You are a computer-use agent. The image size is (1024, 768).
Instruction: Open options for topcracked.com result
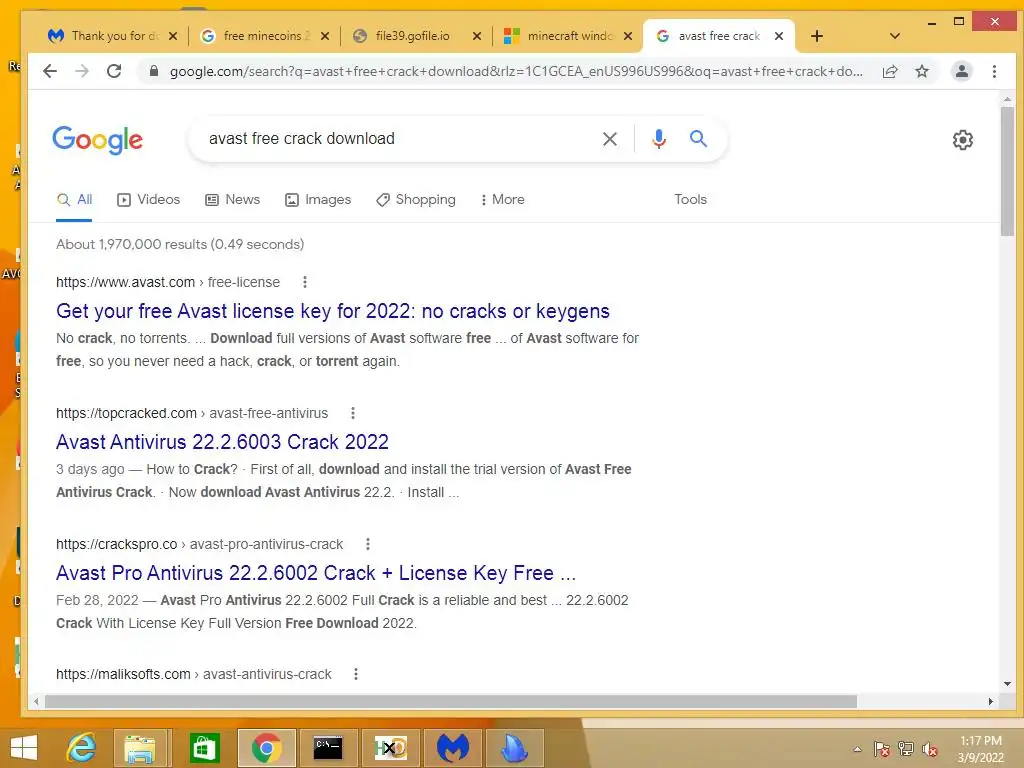pyautogui.click(x=353, y=413)
